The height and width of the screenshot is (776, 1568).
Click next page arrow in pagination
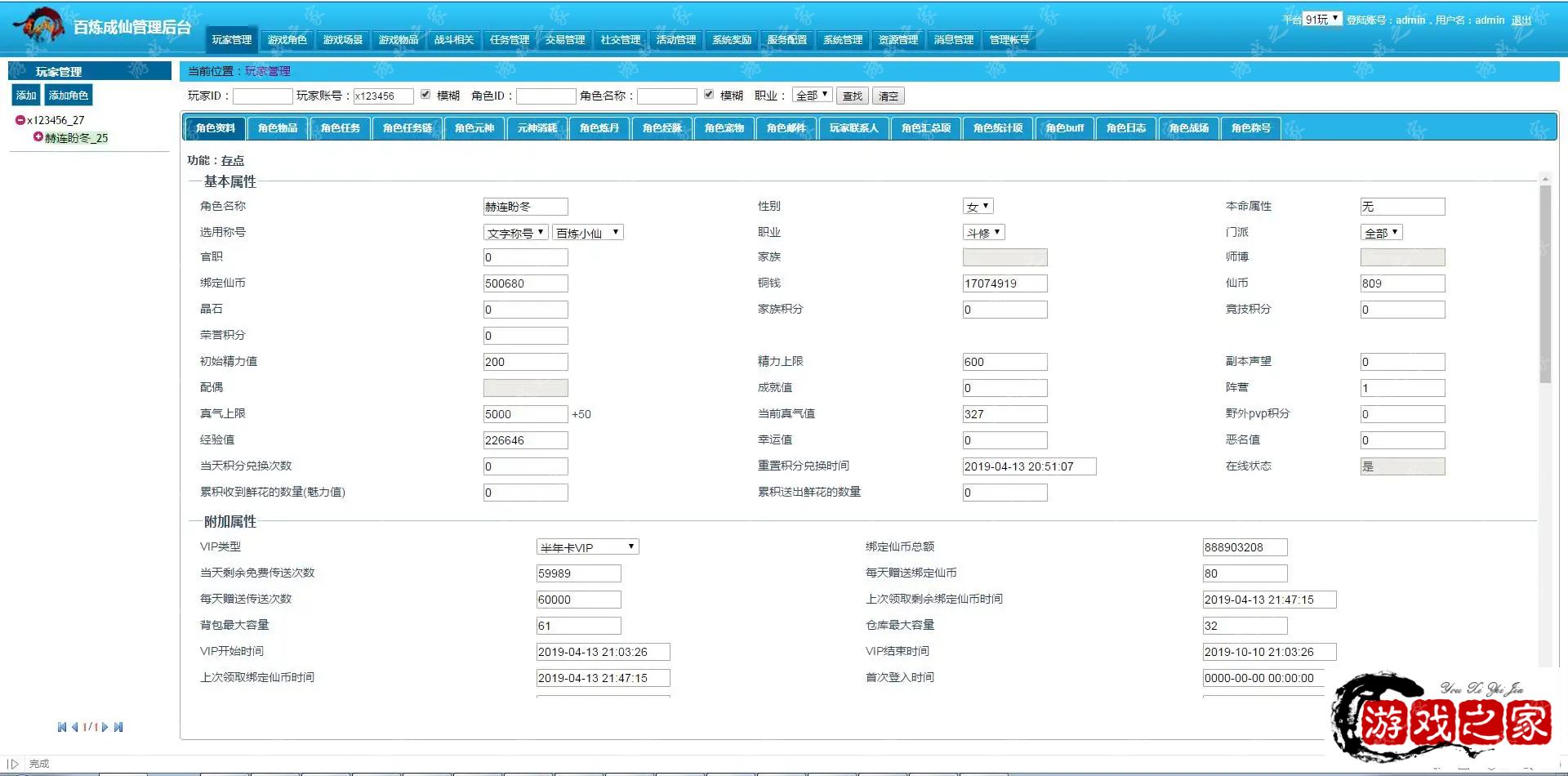105,727
